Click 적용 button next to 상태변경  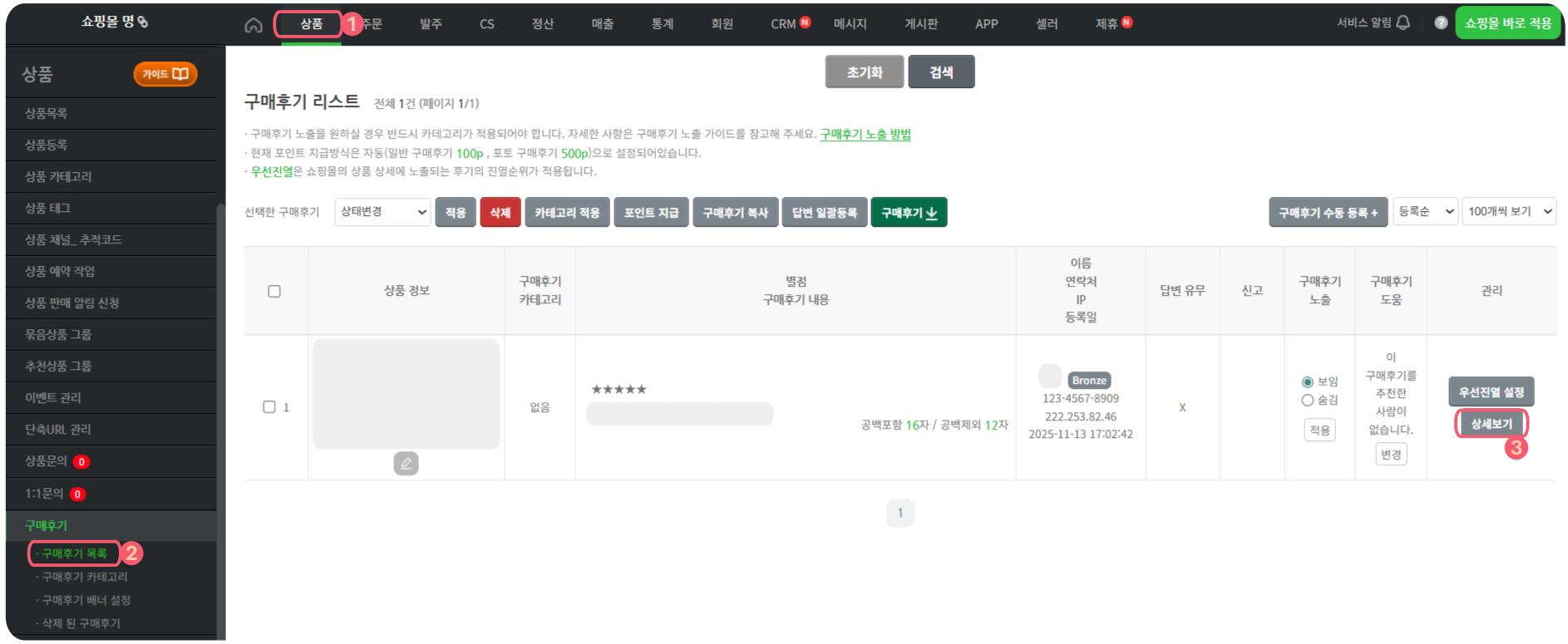click(456, 213)
